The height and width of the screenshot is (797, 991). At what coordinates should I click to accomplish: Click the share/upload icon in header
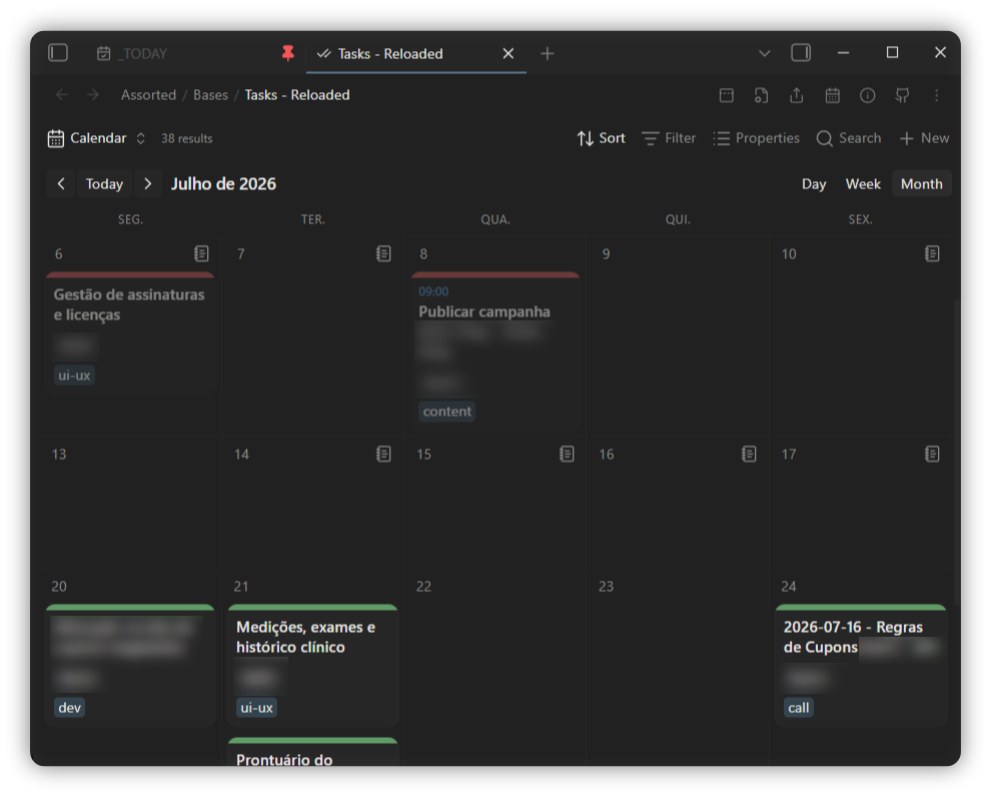pyautogui.click(x=797, y=95)
